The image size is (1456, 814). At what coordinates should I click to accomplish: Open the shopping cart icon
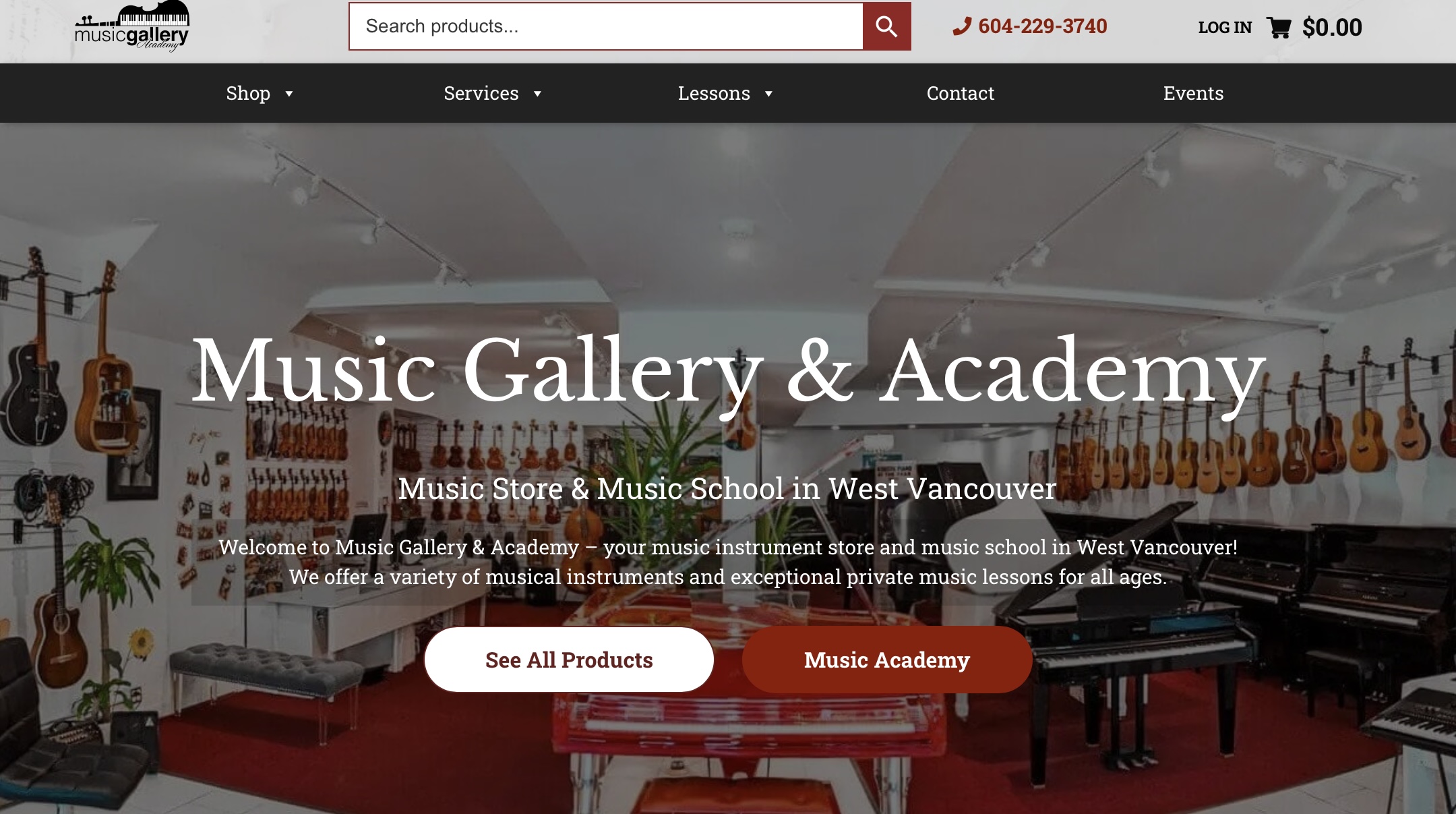pyautogui.click(x=1279, y=28)
